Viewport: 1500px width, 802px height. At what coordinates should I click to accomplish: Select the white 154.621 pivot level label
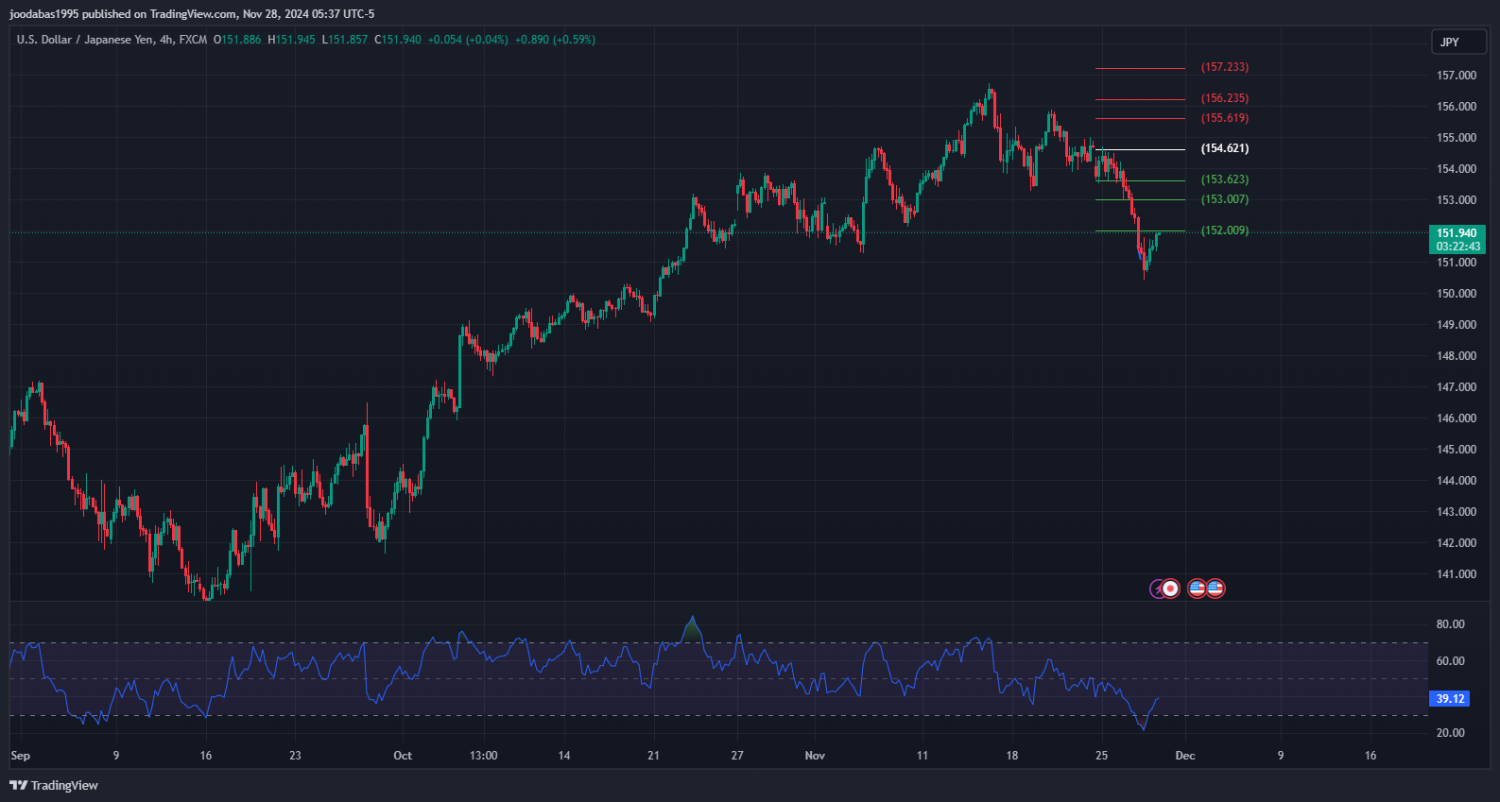1224,149
